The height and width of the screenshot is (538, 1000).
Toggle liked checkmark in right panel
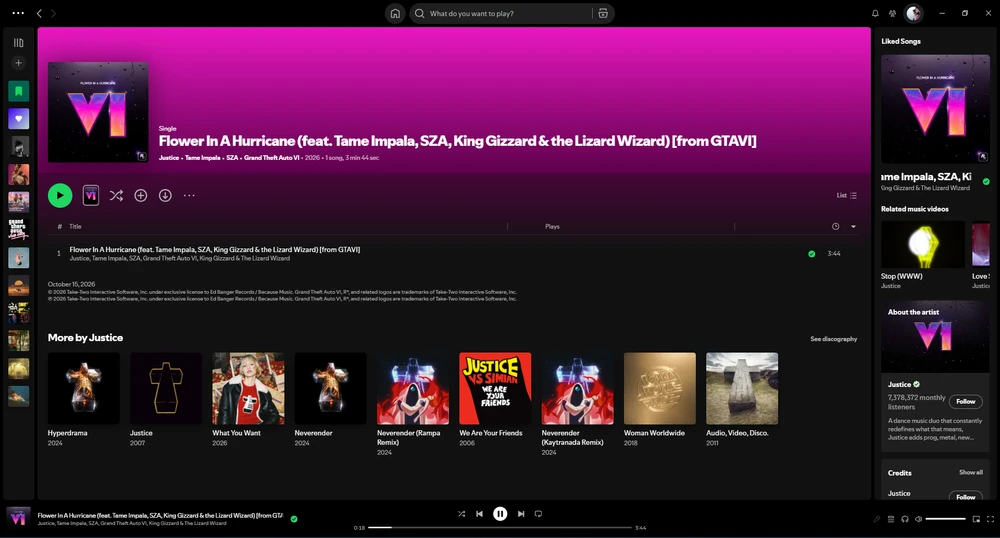pyautogui.click(x=986, y=182)
